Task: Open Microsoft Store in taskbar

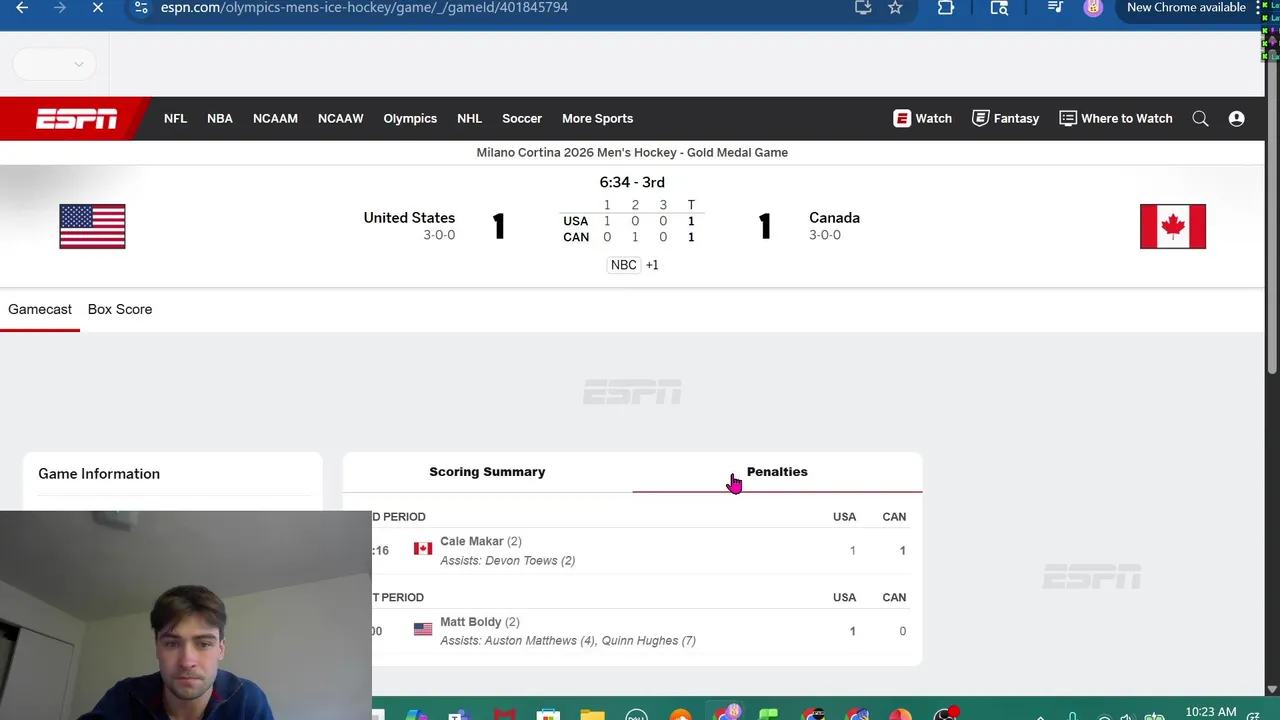Action: pos(547,714)
